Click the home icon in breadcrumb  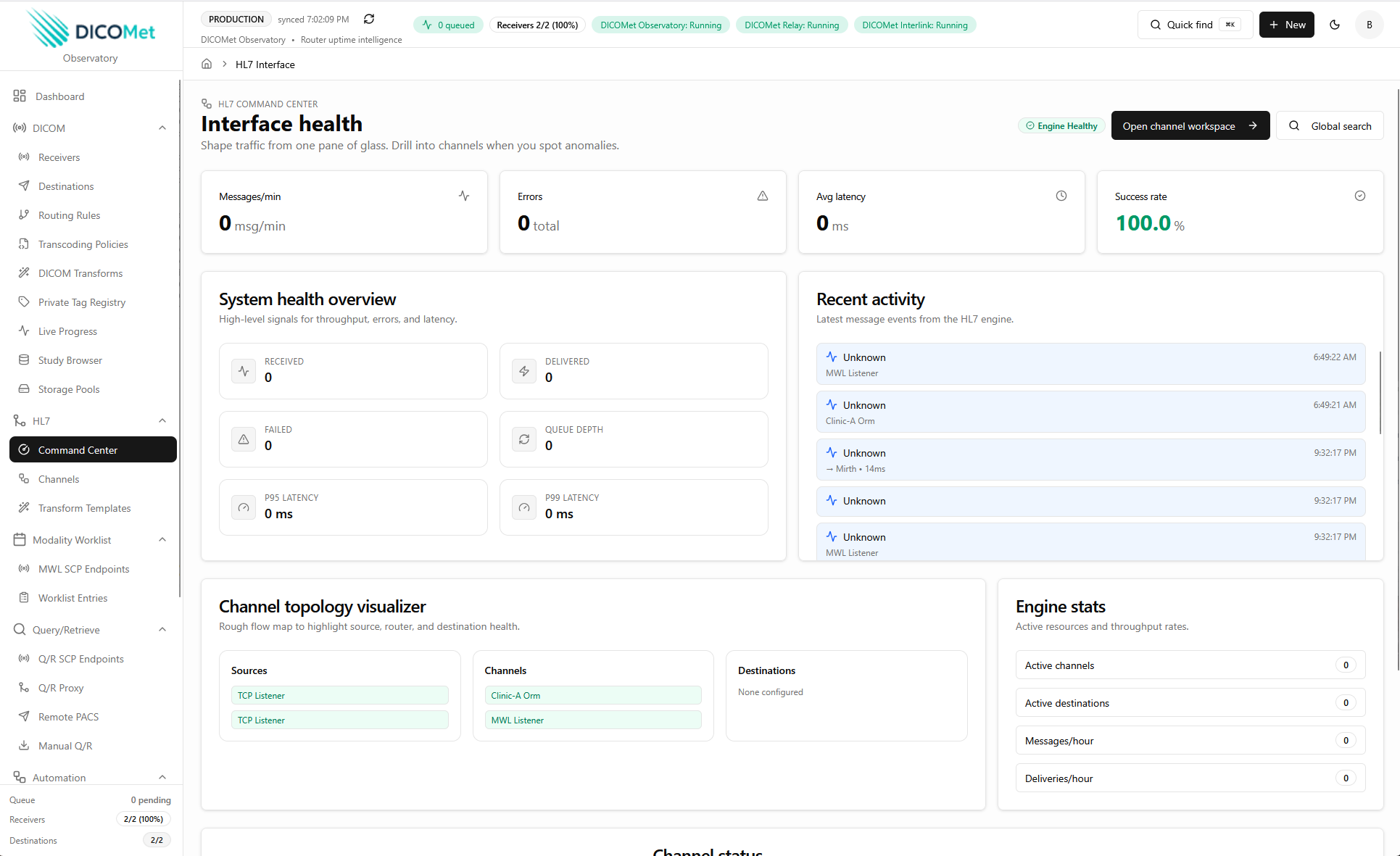tap(207, 64)
